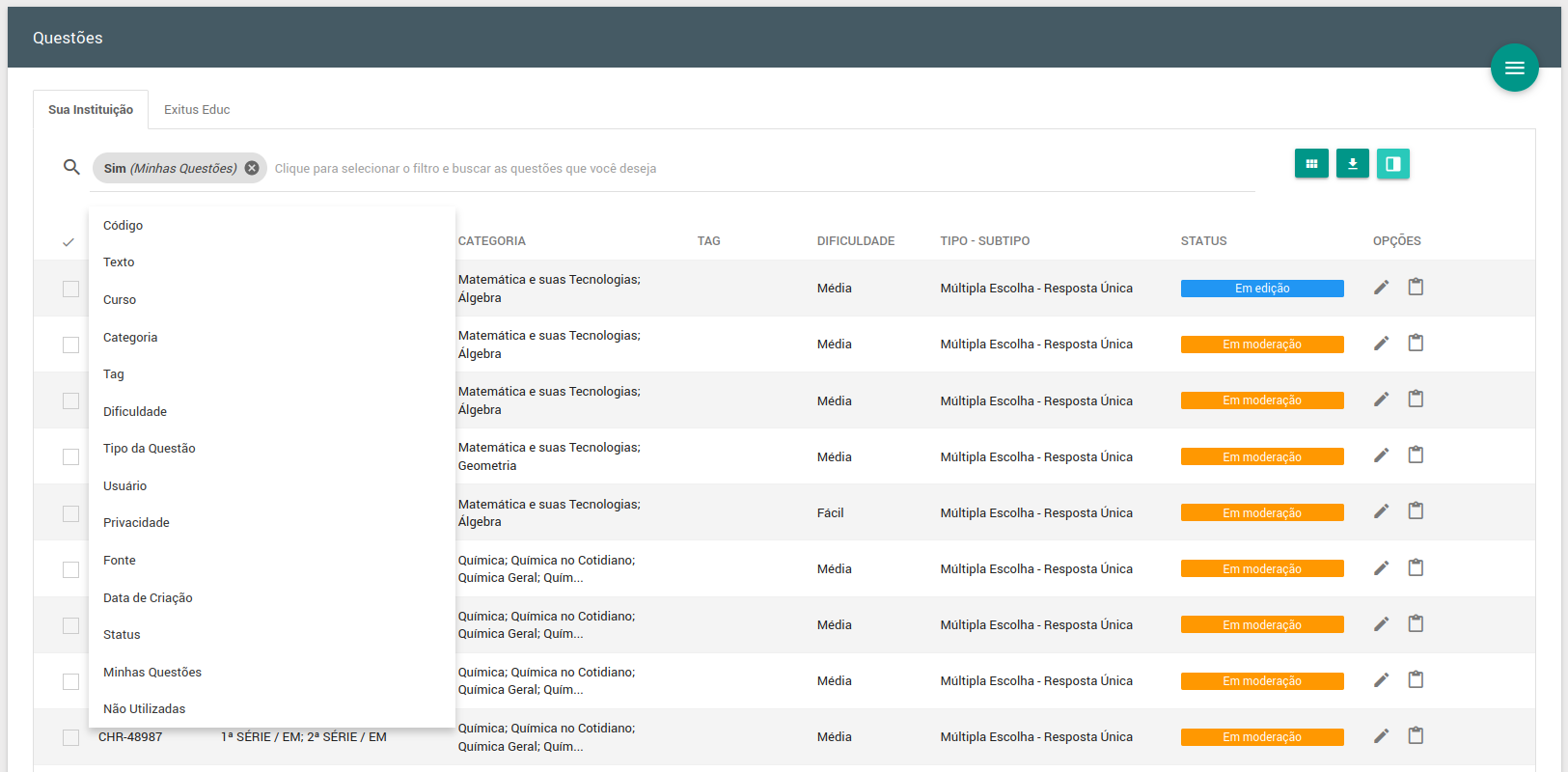Click the 'TAG' column header
Image resolution: width=1568 pixels, height=772 pixels.
[x=709, y=241]
